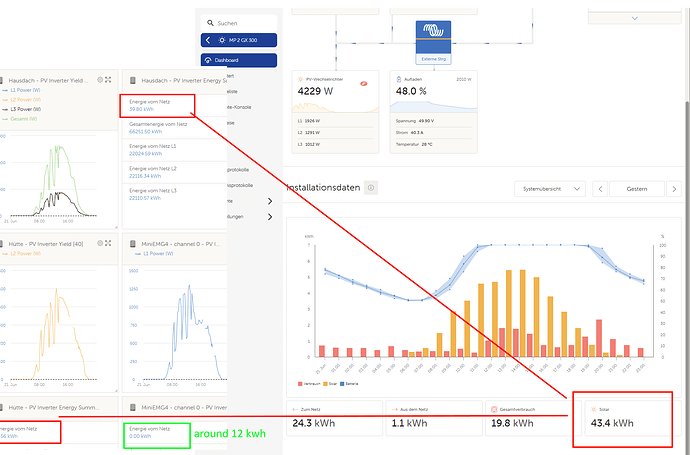
Task: Expand the sidebar submenu chevron above 'dungen'
Action: pyautogui.click(x=270, y=201)
